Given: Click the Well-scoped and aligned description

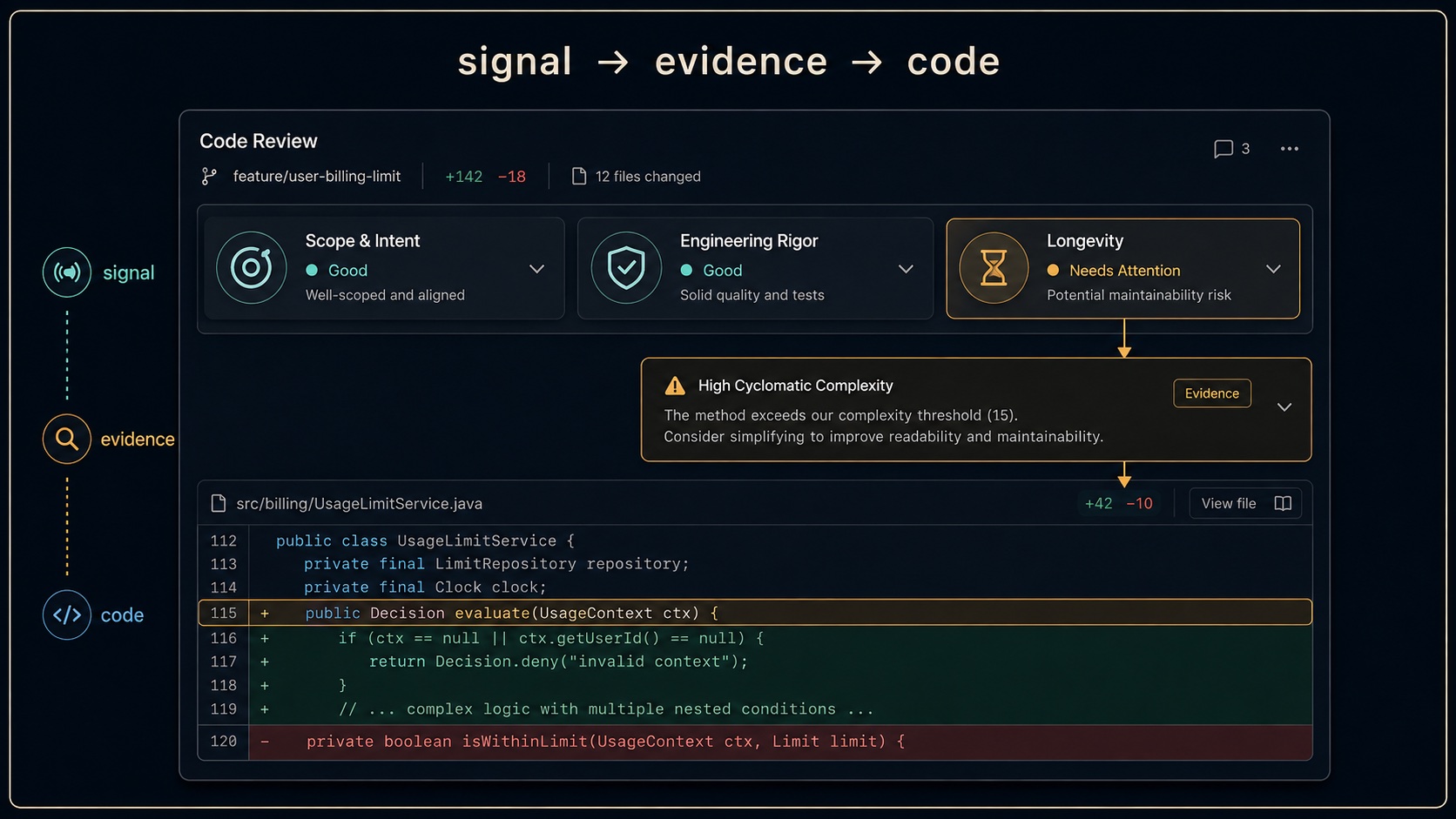Looking at the screenshot, I should [385, 295].
